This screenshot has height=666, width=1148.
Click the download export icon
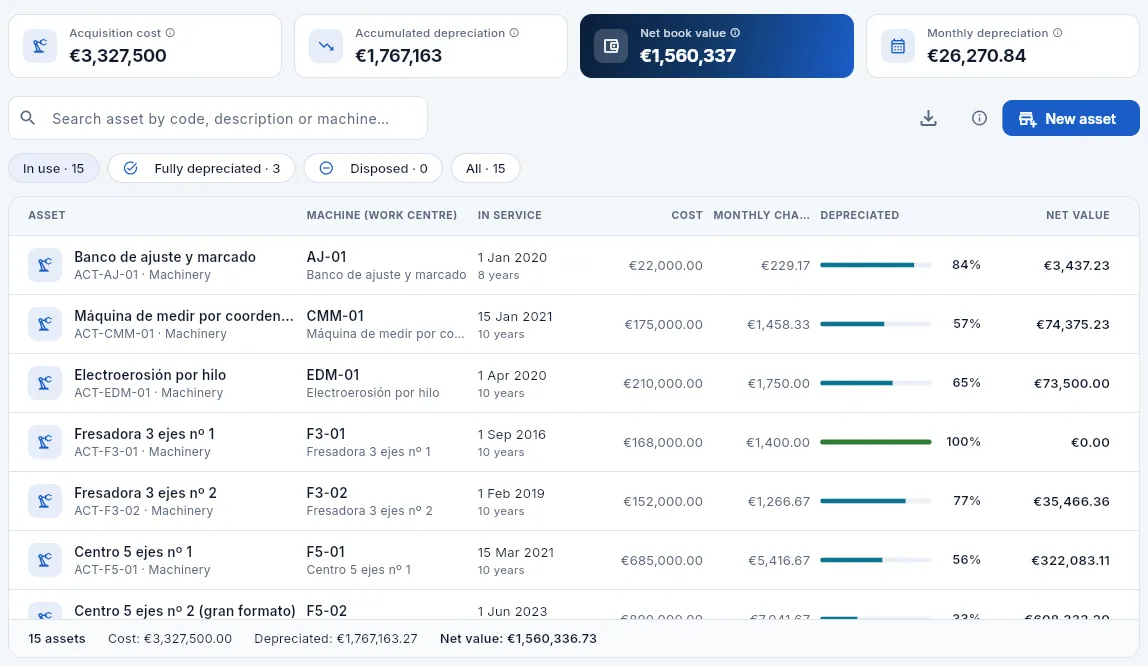pyautogui.click(x=928, y=118)
